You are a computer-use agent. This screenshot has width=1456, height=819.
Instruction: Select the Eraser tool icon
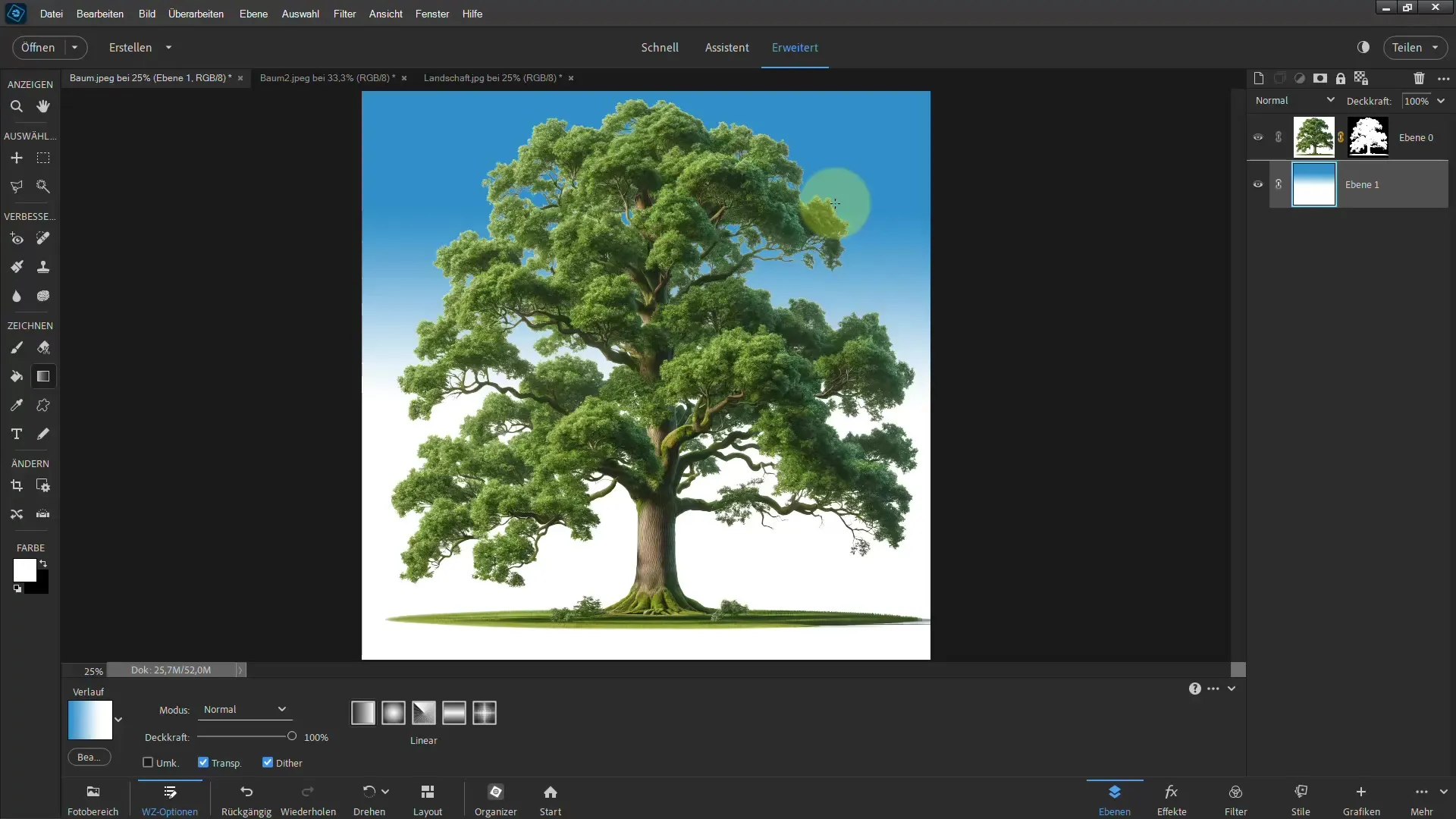point(43,348)
